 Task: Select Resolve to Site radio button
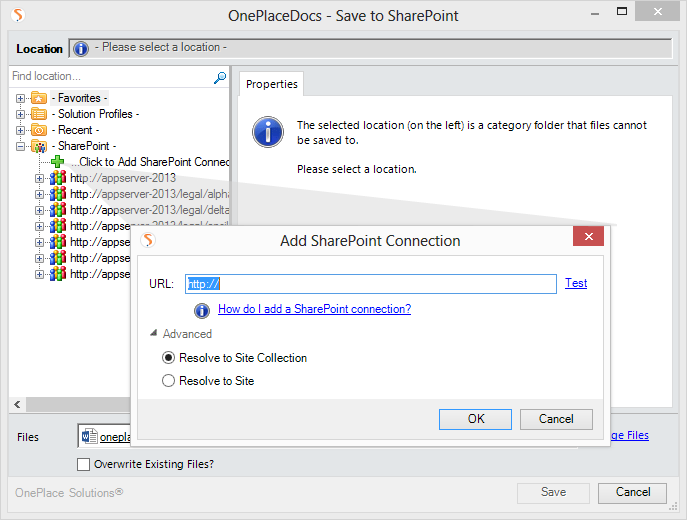pyautogui.click(x=168, y=381)
